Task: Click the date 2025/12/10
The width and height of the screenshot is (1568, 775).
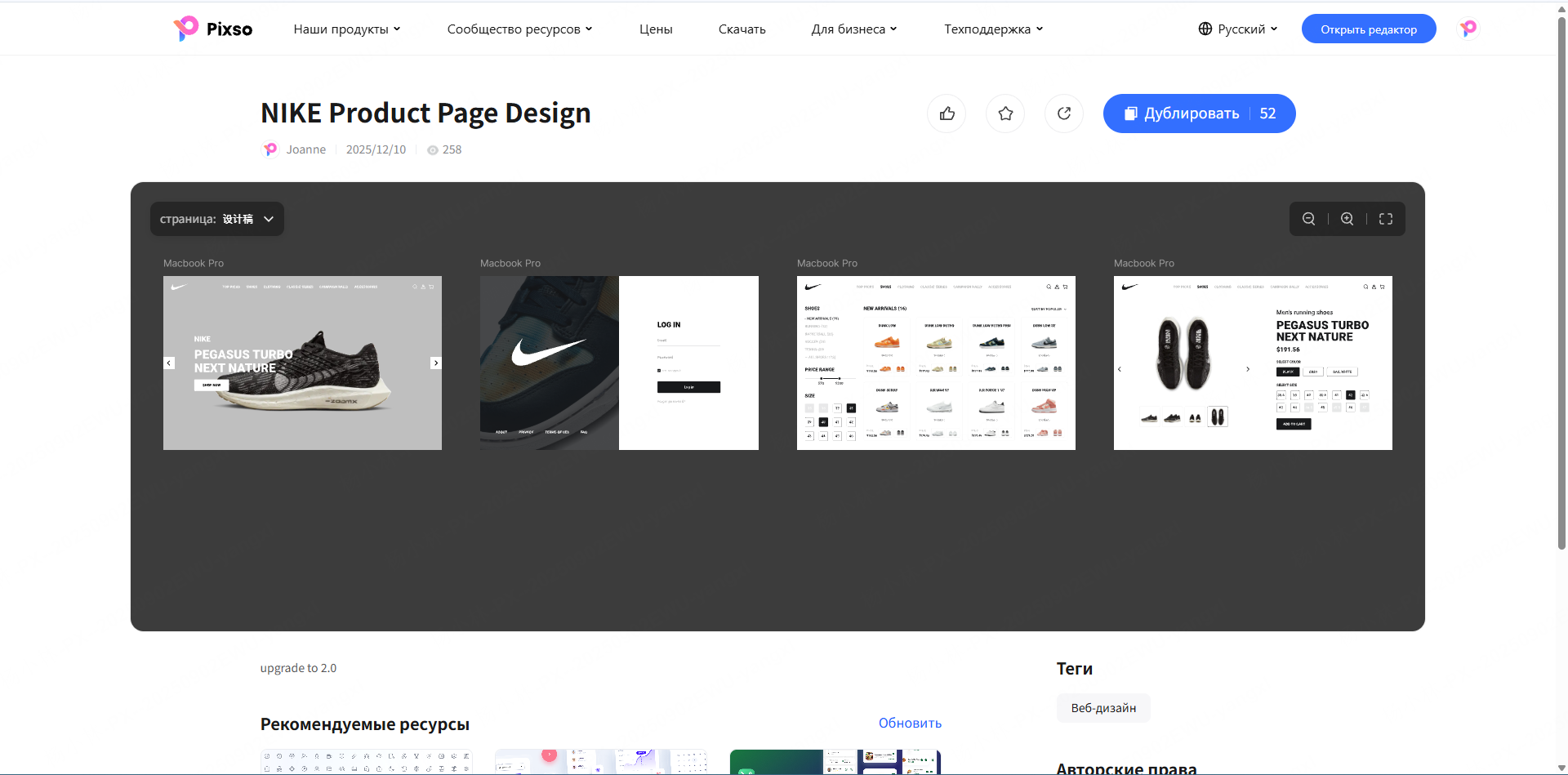Action: (x=376, y=149)
